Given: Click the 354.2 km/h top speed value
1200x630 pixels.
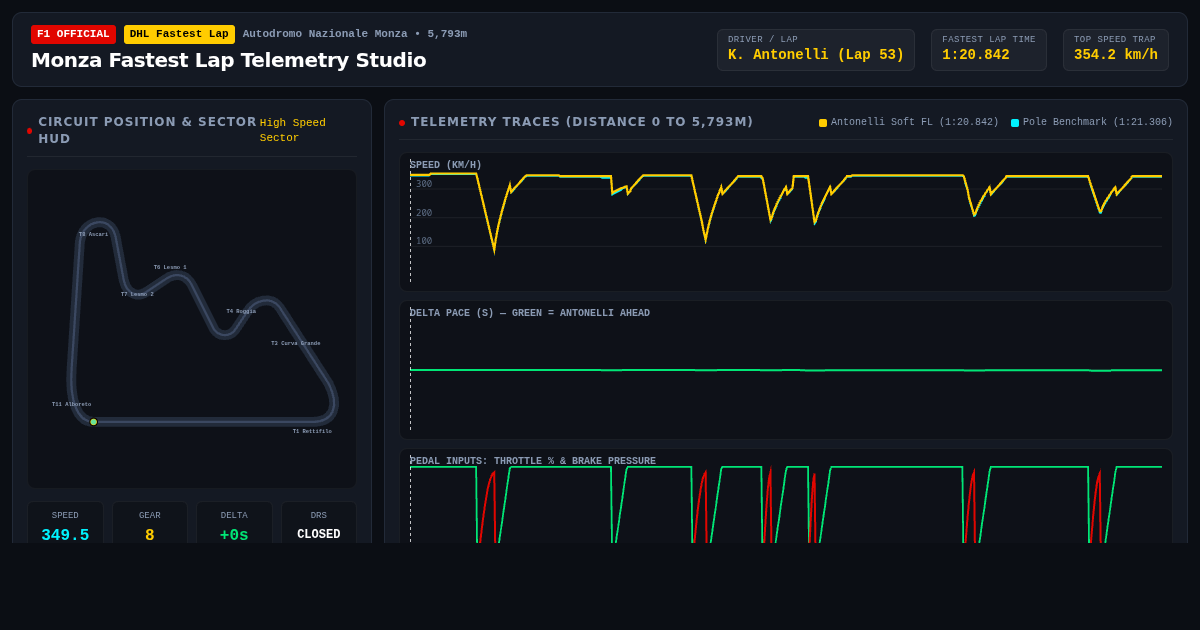Looking at the screenshot, I should [1116, 55].
